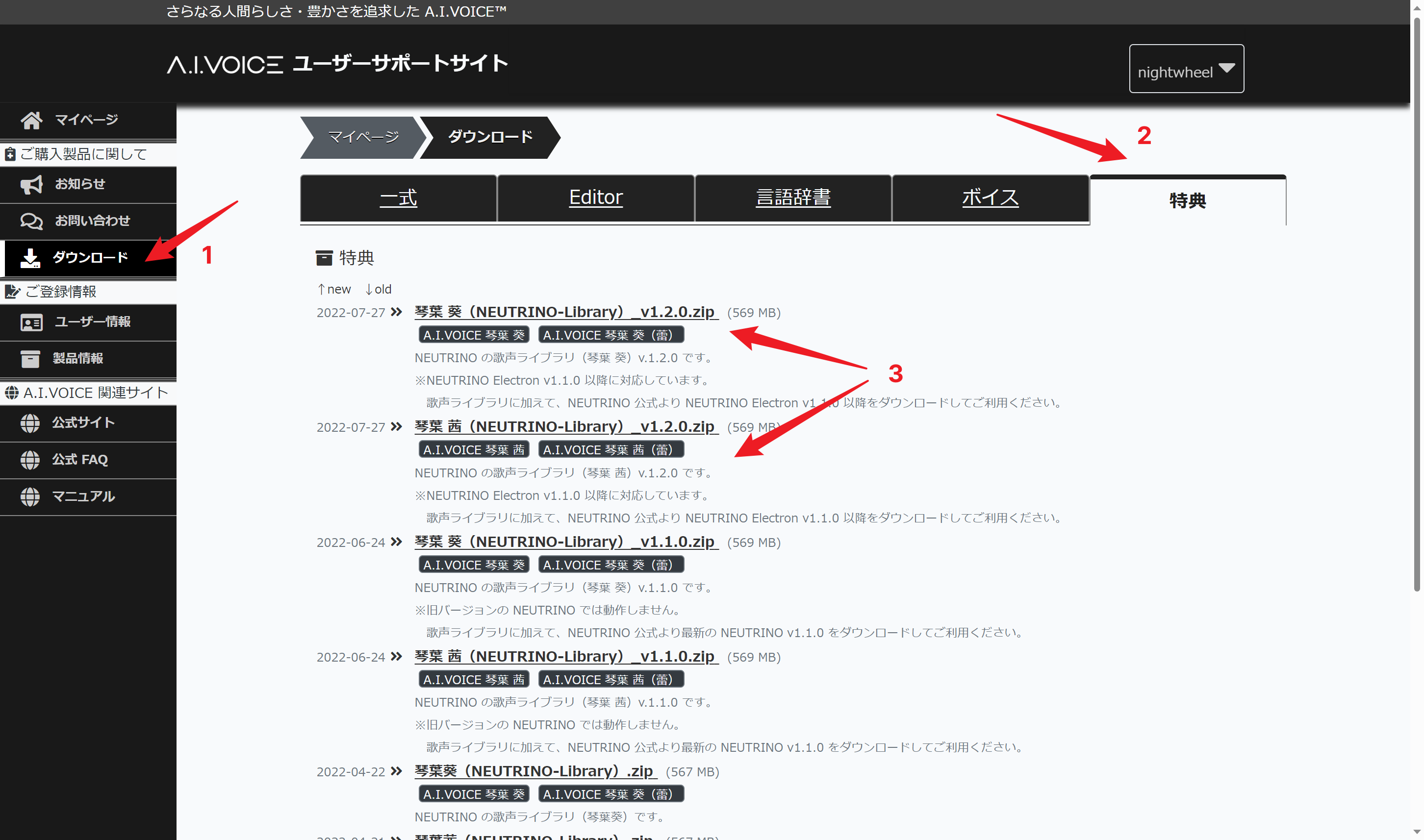Jump to oldest entries via ↓old

tap(378, 289)
